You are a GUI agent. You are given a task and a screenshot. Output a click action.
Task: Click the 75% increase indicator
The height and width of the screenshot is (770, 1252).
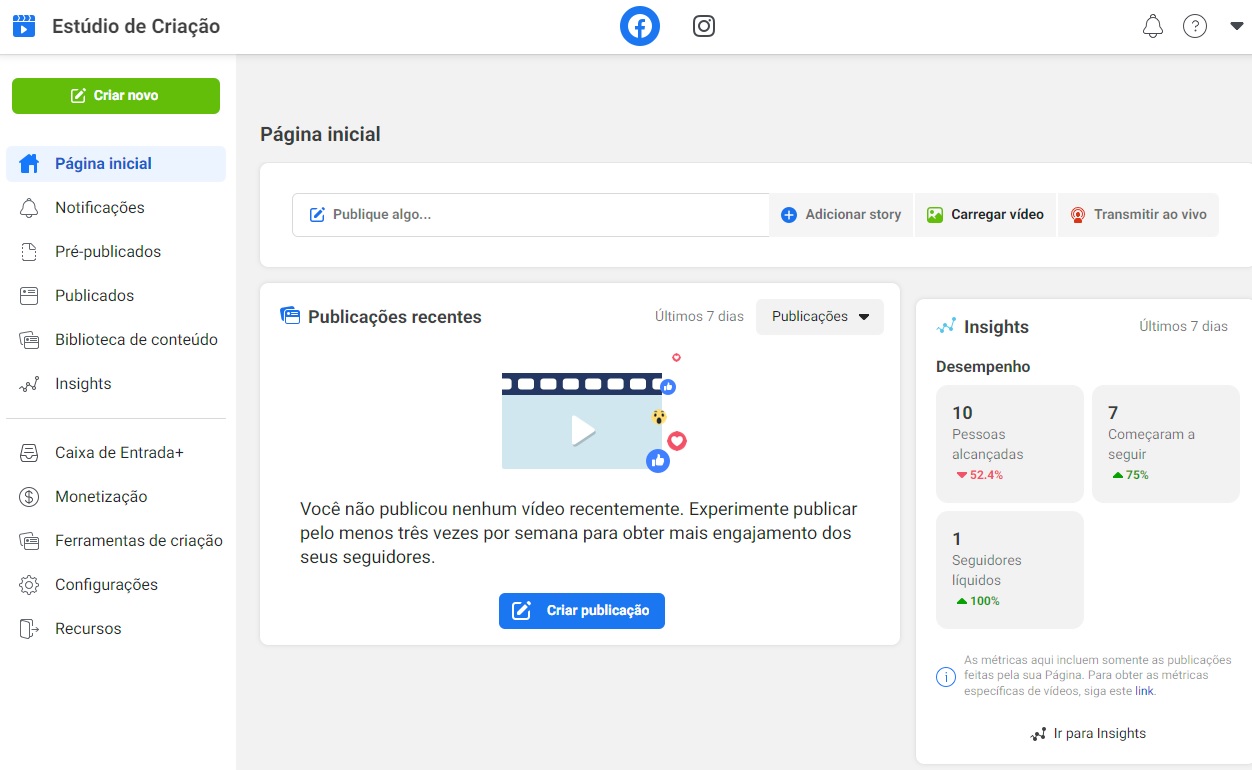pos(1130,475)
